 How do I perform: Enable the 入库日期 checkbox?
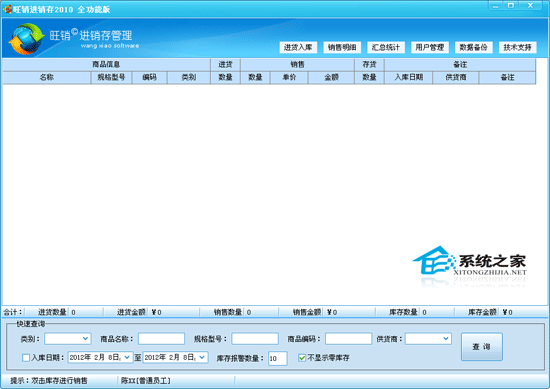pos(26,358)
